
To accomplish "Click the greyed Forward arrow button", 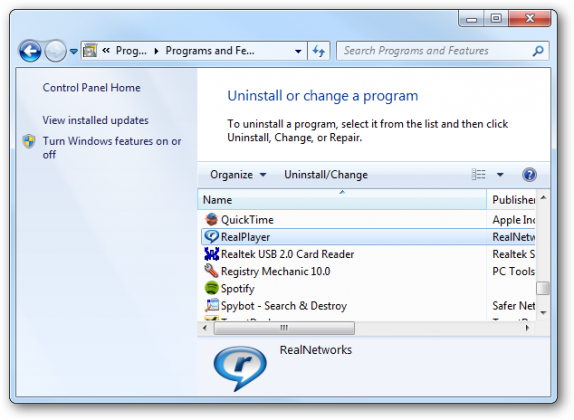I will tap(55, 51).
